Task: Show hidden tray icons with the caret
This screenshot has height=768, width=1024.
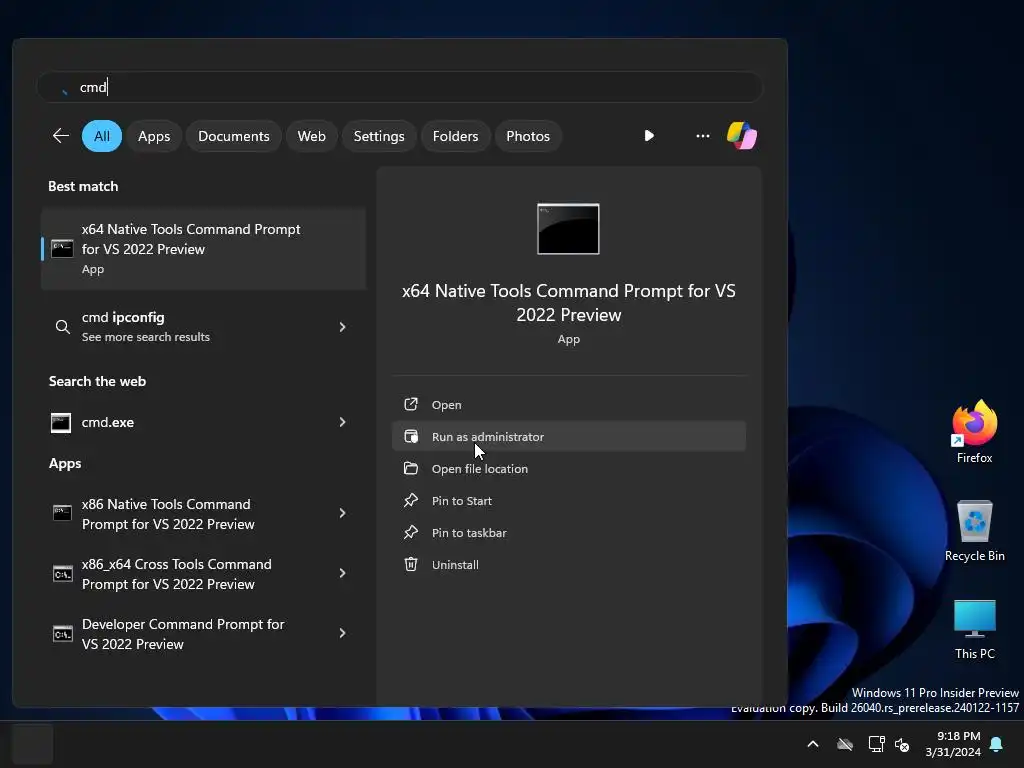Action: pyautogui.click(x=813, y=744)
